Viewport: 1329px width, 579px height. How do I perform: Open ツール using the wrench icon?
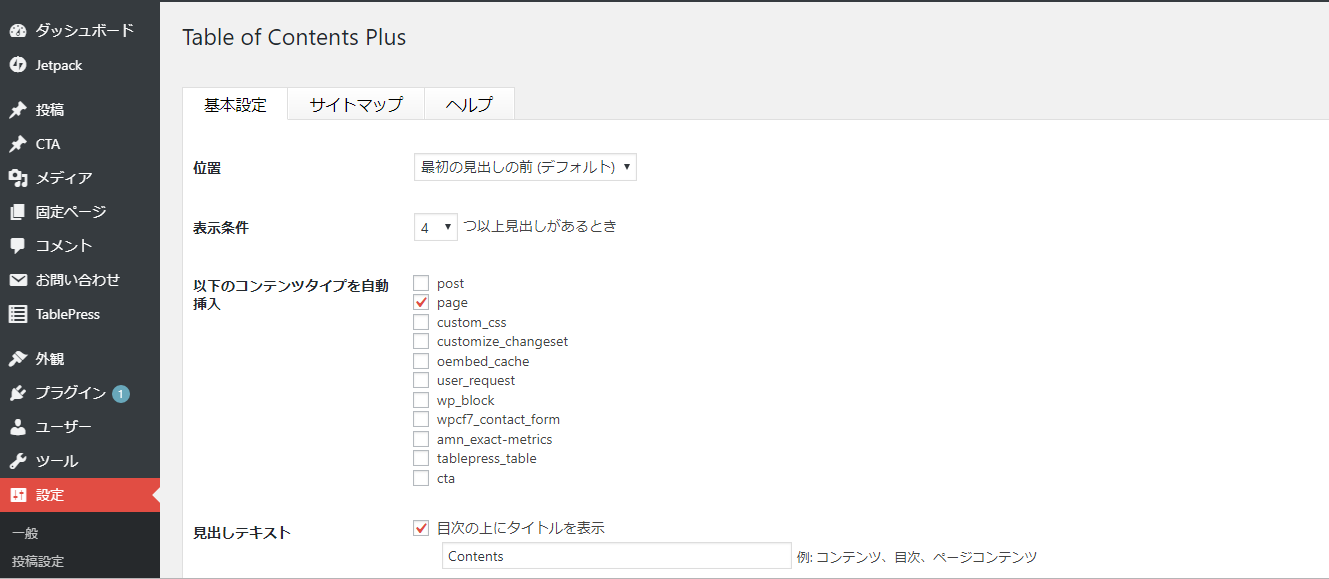(18, 461)
